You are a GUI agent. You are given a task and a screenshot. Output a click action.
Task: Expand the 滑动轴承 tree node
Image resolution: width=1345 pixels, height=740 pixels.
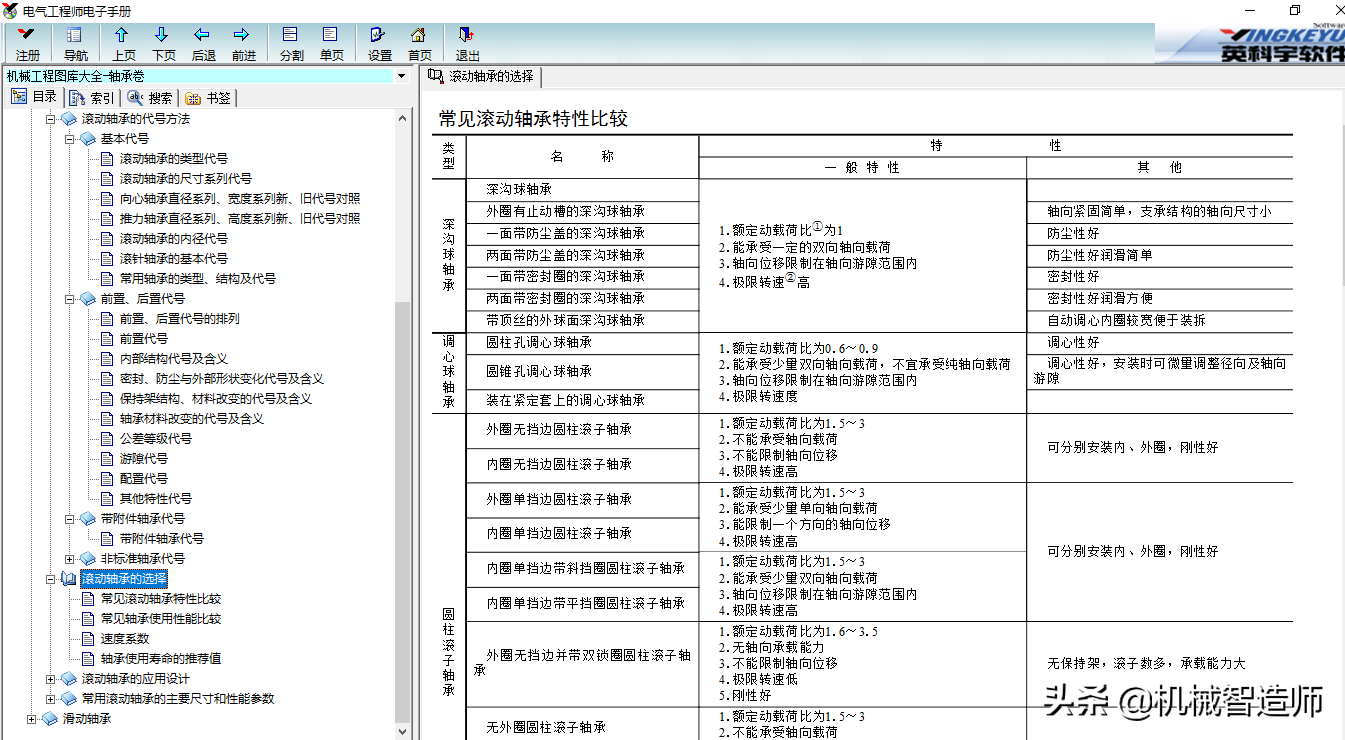(31, 719)
